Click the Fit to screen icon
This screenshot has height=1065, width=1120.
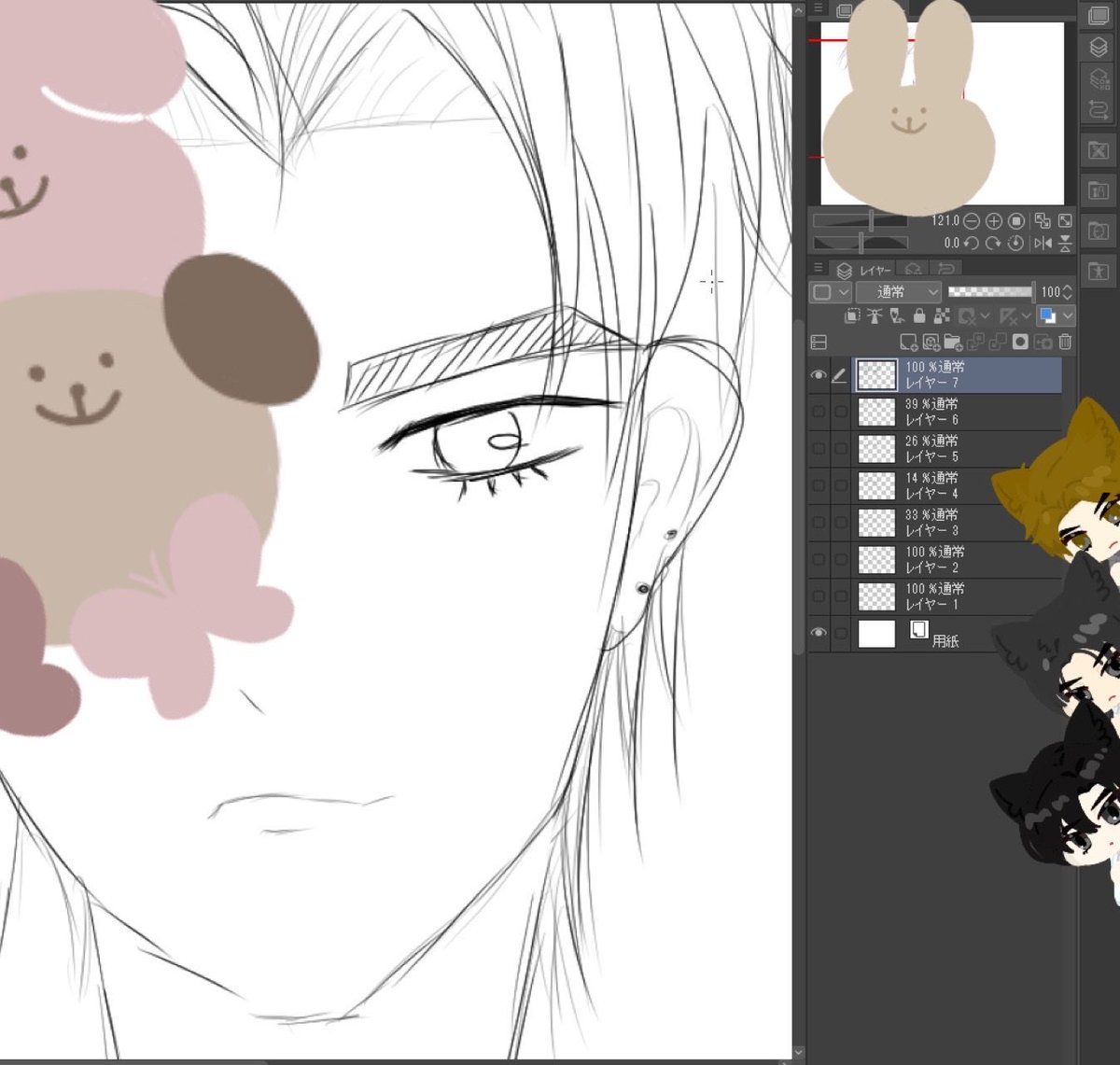click(1065, 221)
